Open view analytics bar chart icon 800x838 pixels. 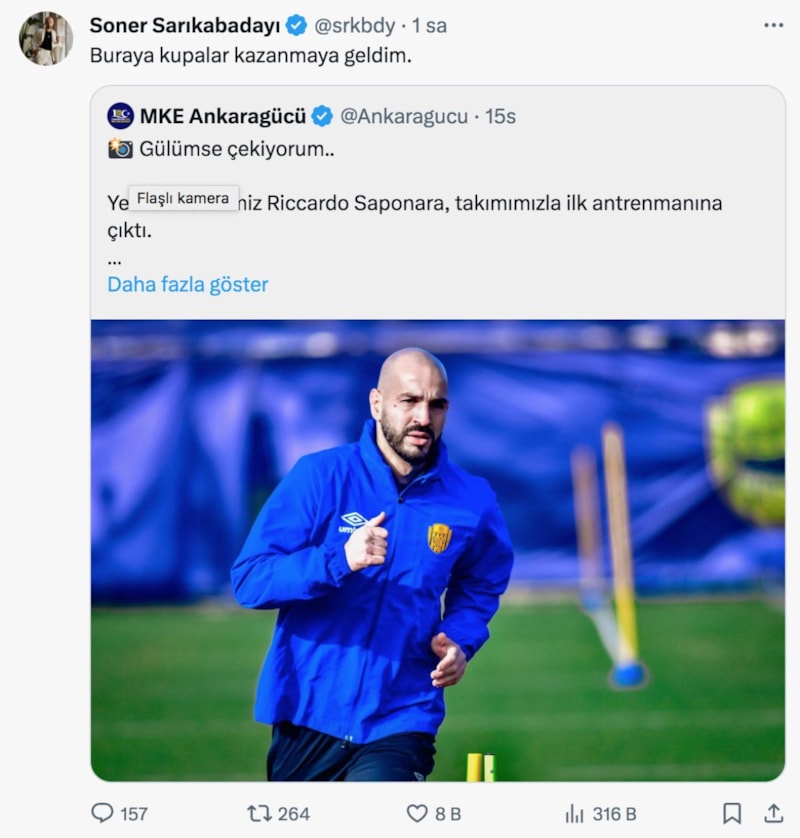click(x=574, y=813)
